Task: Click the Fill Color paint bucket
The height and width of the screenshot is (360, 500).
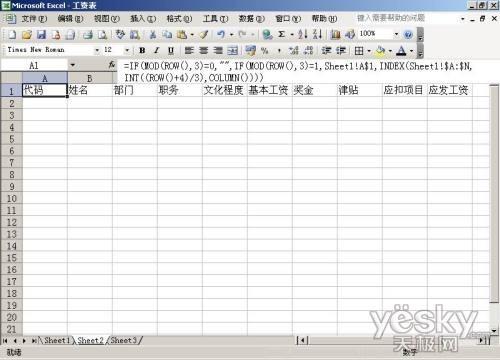Action: coord(380,51)
